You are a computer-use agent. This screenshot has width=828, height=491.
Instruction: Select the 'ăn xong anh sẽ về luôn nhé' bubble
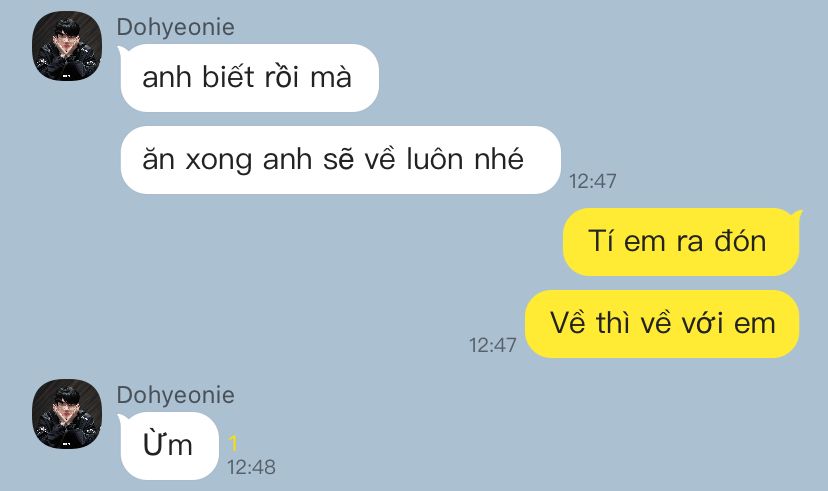(340, 160)
